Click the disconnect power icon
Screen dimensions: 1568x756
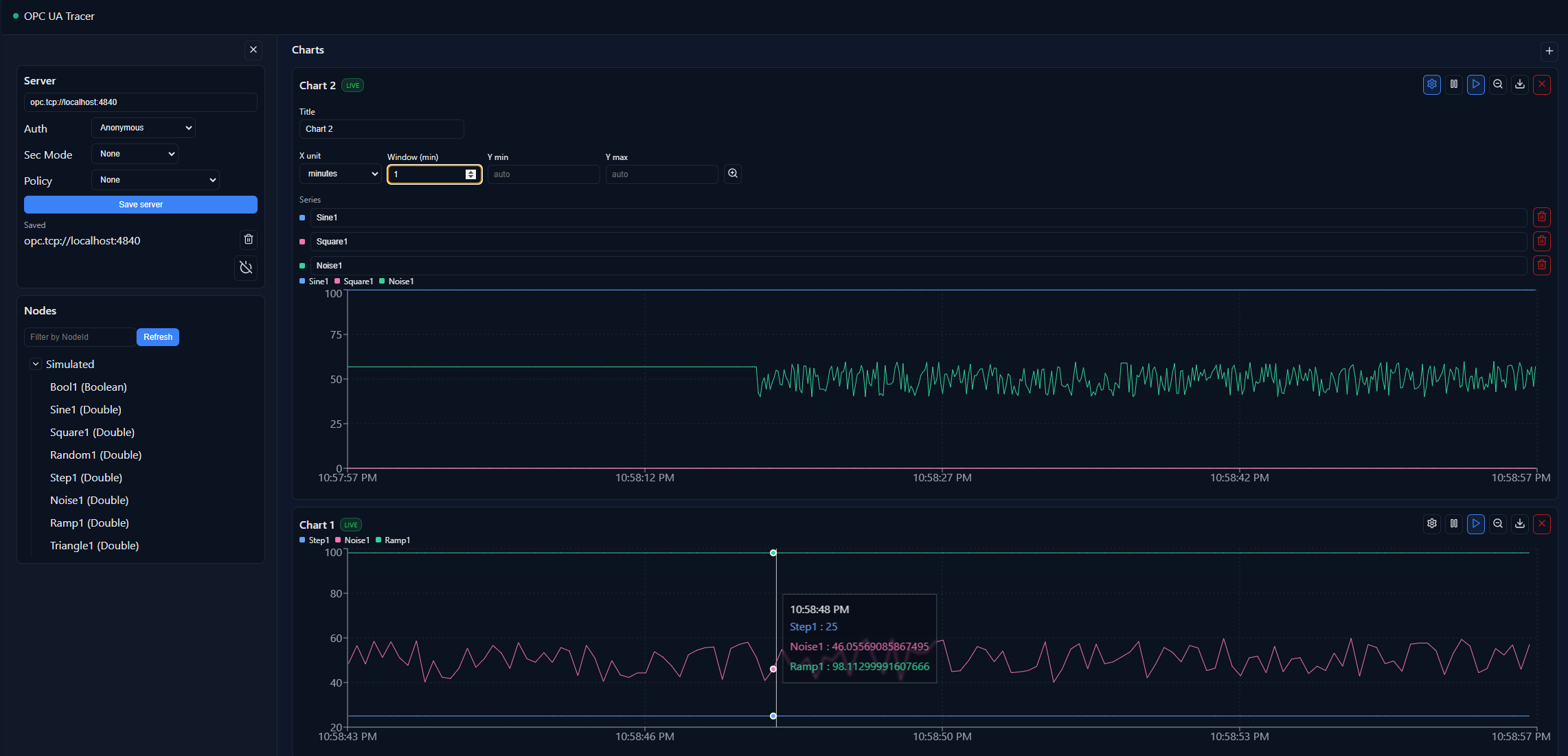click(x=246, y=267)
